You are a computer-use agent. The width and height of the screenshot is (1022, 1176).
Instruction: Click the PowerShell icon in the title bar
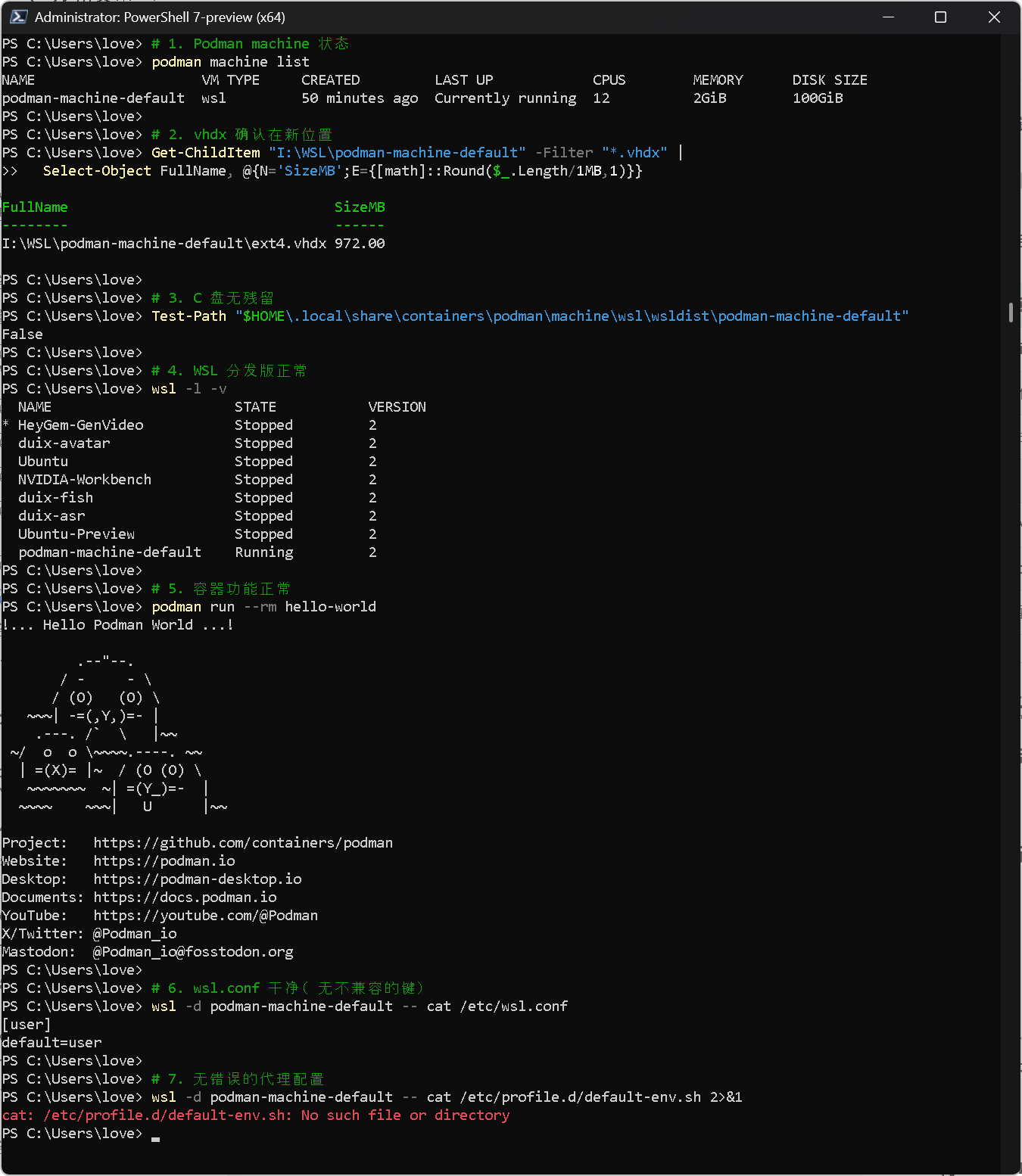(19, 17)
